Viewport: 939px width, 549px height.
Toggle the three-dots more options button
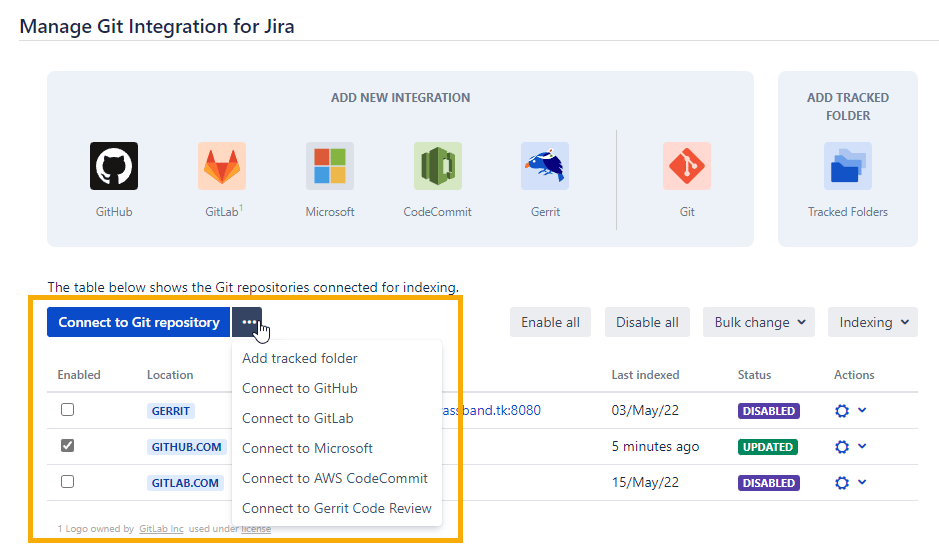click(x=247, y=322)
